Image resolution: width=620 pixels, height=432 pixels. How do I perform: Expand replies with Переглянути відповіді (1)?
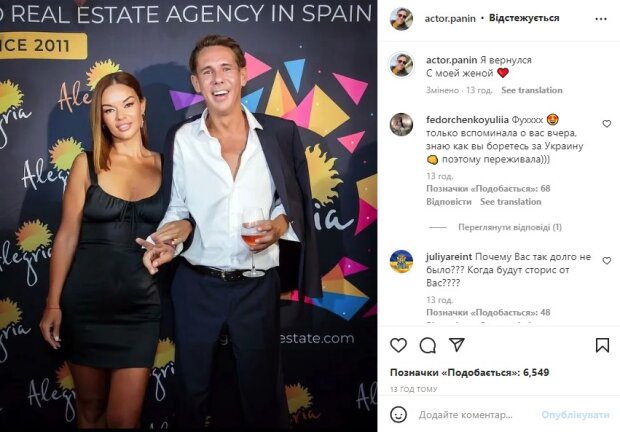coord(510,227)
